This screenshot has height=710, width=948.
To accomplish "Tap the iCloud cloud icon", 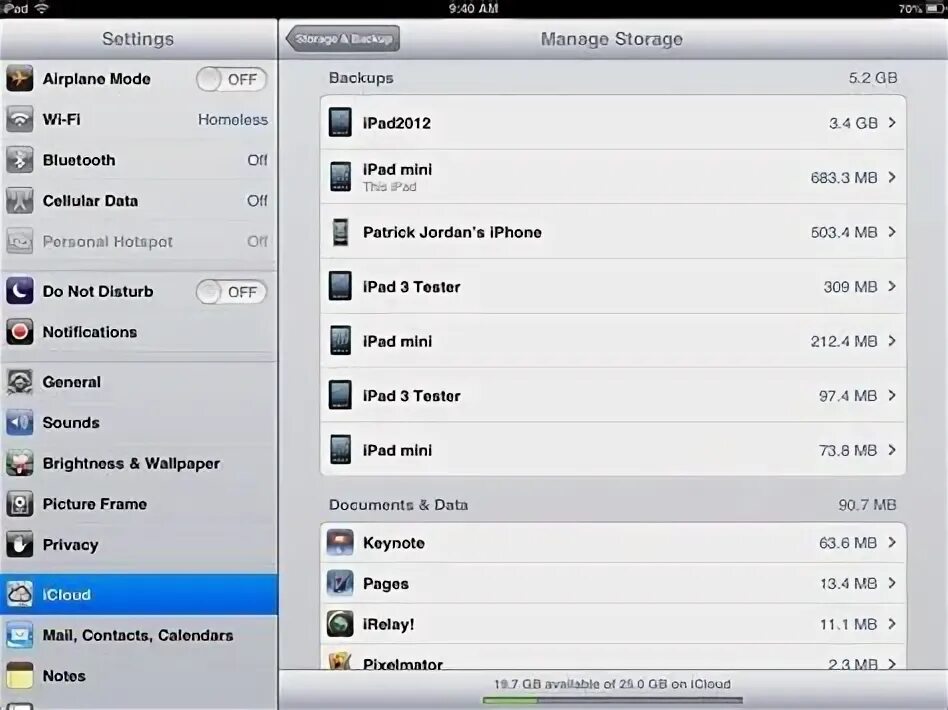I will (x=19, y=594).
